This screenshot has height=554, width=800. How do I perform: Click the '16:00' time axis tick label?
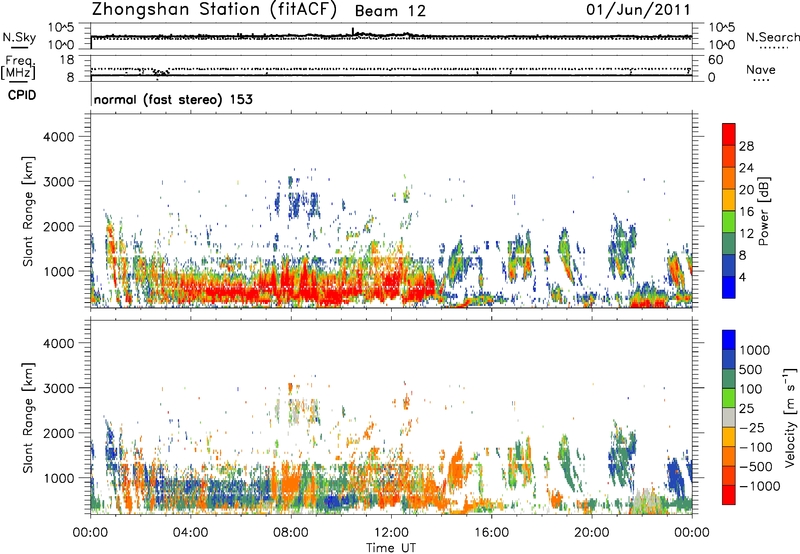pyautogui.click(x=491, y=533)
